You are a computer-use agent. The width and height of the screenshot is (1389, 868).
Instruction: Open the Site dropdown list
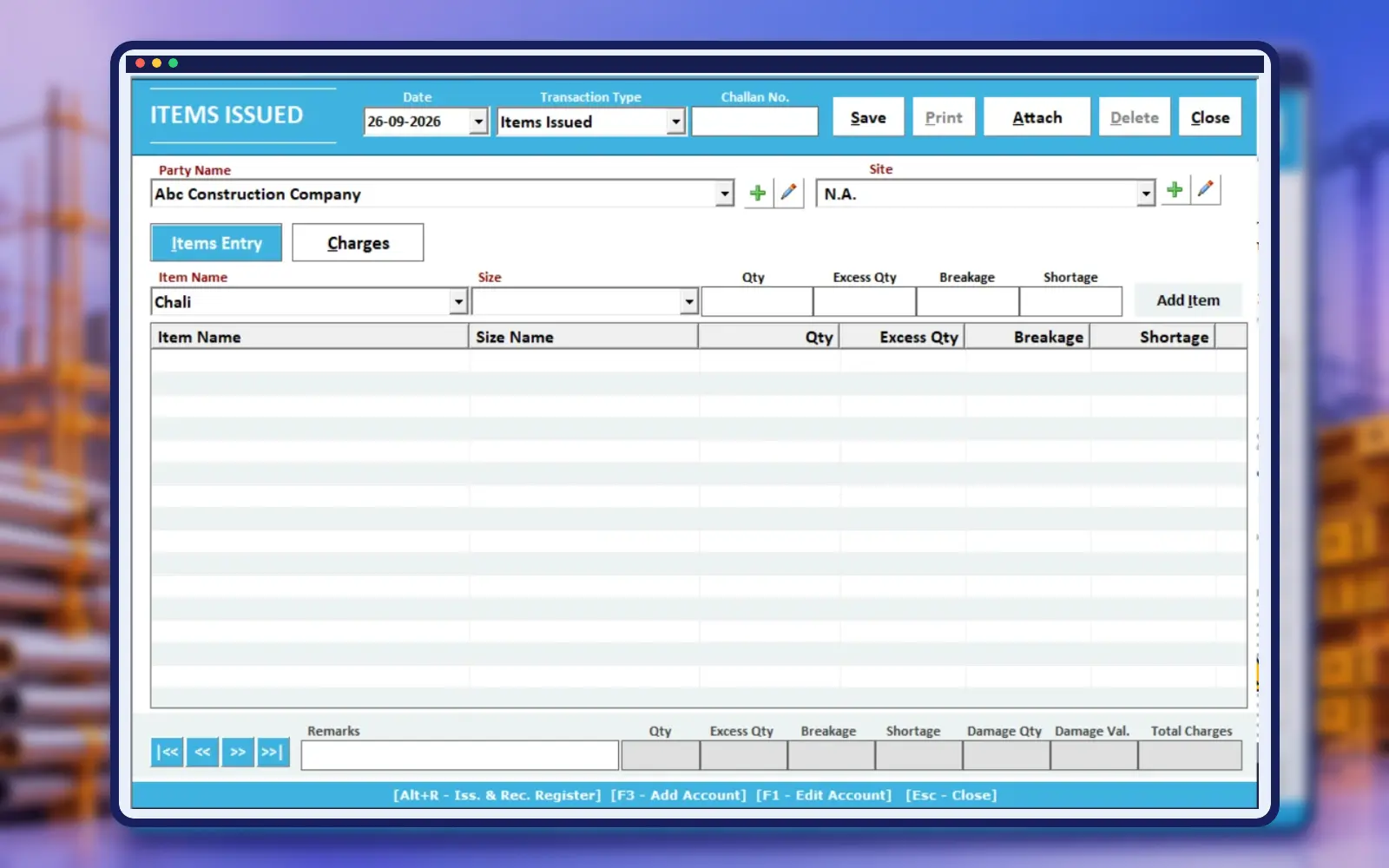click(x=1146, y=194)
